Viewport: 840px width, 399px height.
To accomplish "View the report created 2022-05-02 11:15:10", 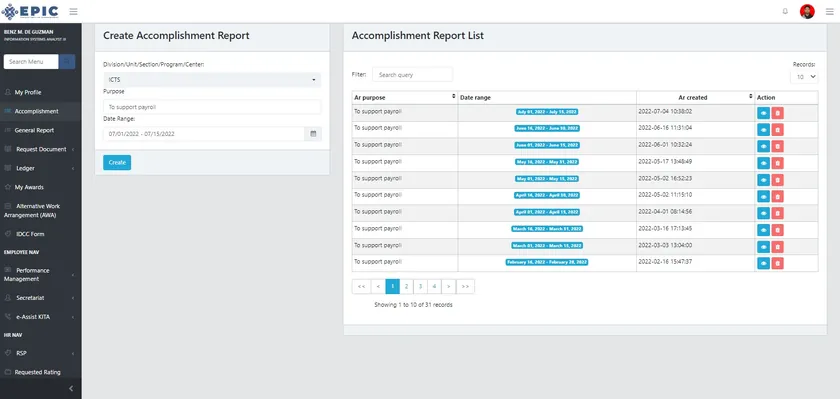I will click(x=763, y=197).
